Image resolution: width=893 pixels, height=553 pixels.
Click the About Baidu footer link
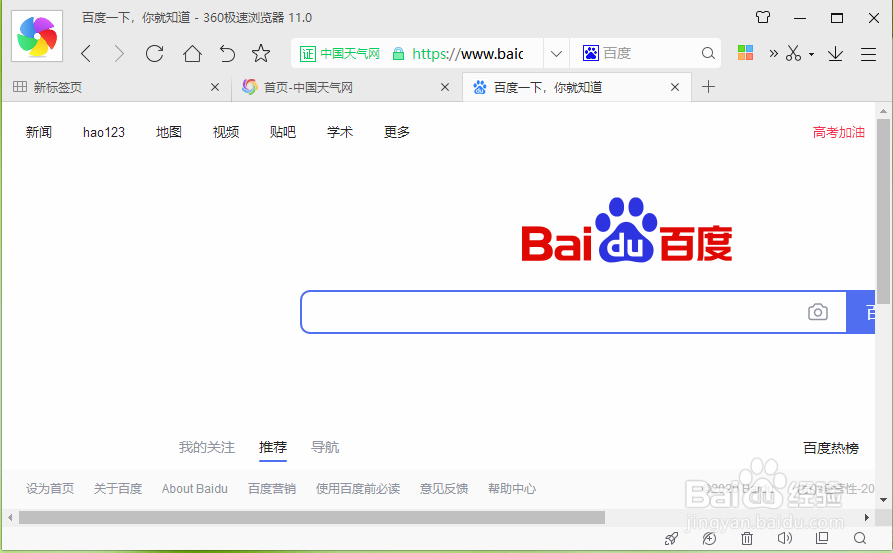pyautogui.click(x=195, y=489)
